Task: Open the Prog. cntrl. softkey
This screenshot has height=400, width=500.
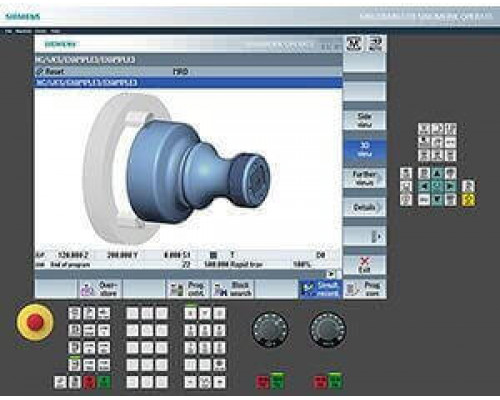Action: (x=188, y=289)
